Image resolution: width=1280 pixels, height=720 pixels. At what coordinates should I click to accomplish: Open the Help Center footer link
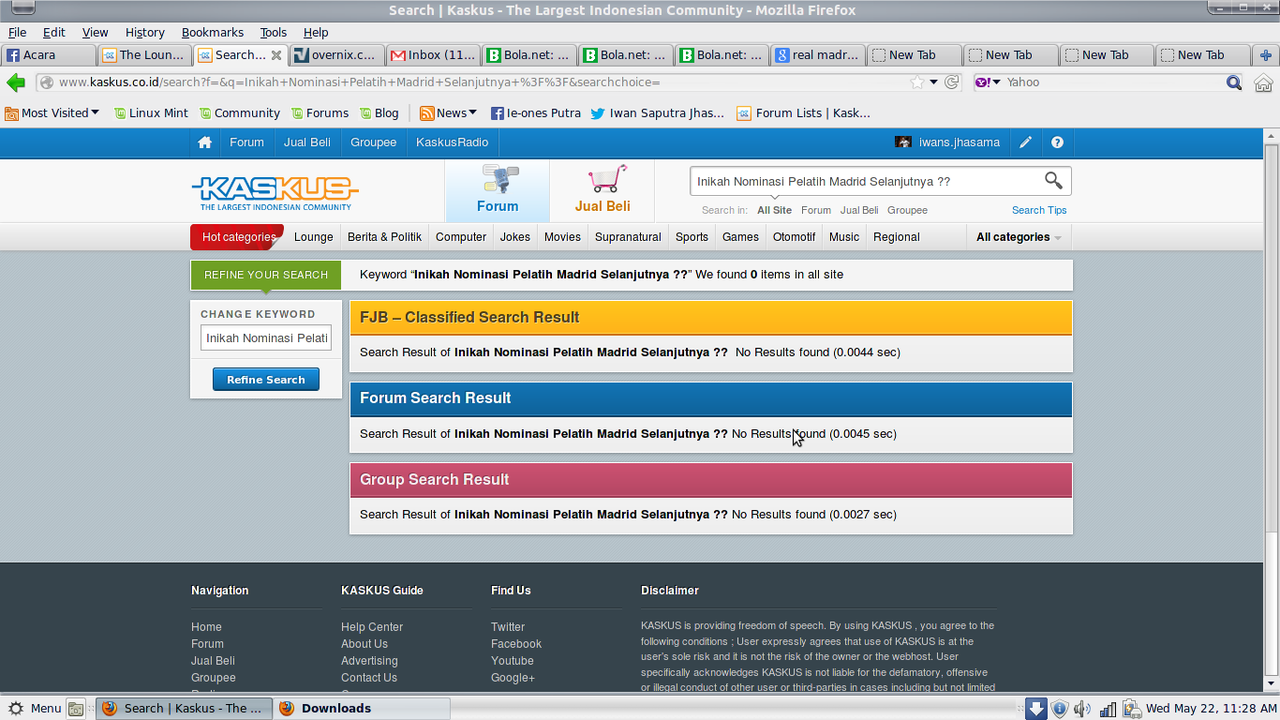tap(372, 627)
